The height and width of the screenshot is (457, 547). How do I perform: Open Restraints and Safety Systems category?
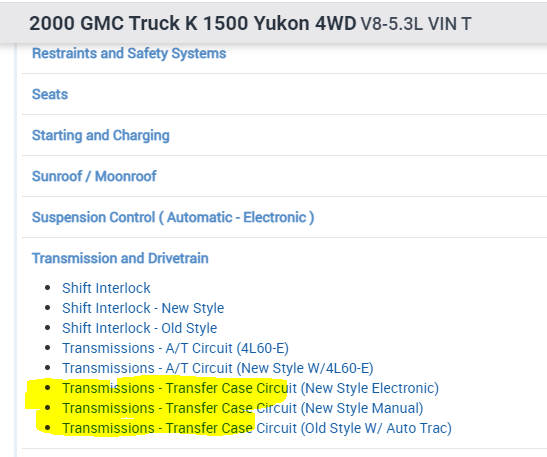pyautogui.click(x=129, y=54)
